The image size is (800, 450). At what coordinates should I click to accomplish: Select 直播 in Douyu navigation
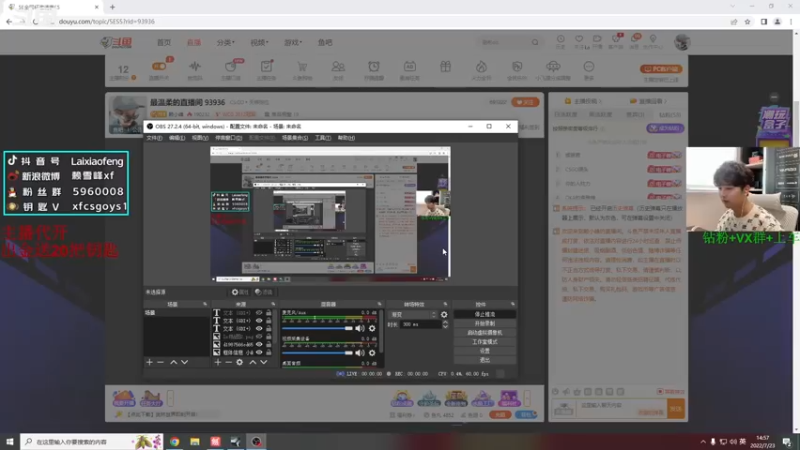pyautogui.click(x=193, y=42)
